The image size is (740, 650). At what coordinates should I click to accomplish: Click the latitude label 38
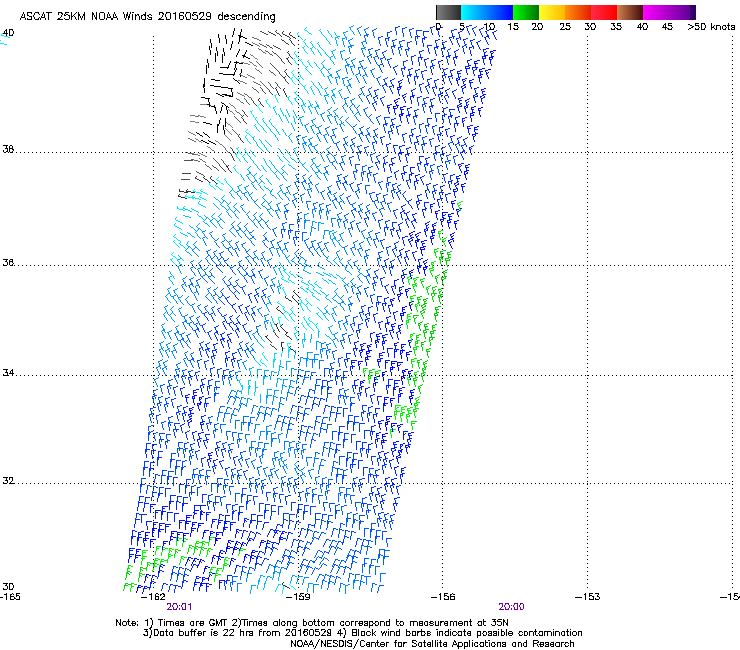(x=8, y=149)
